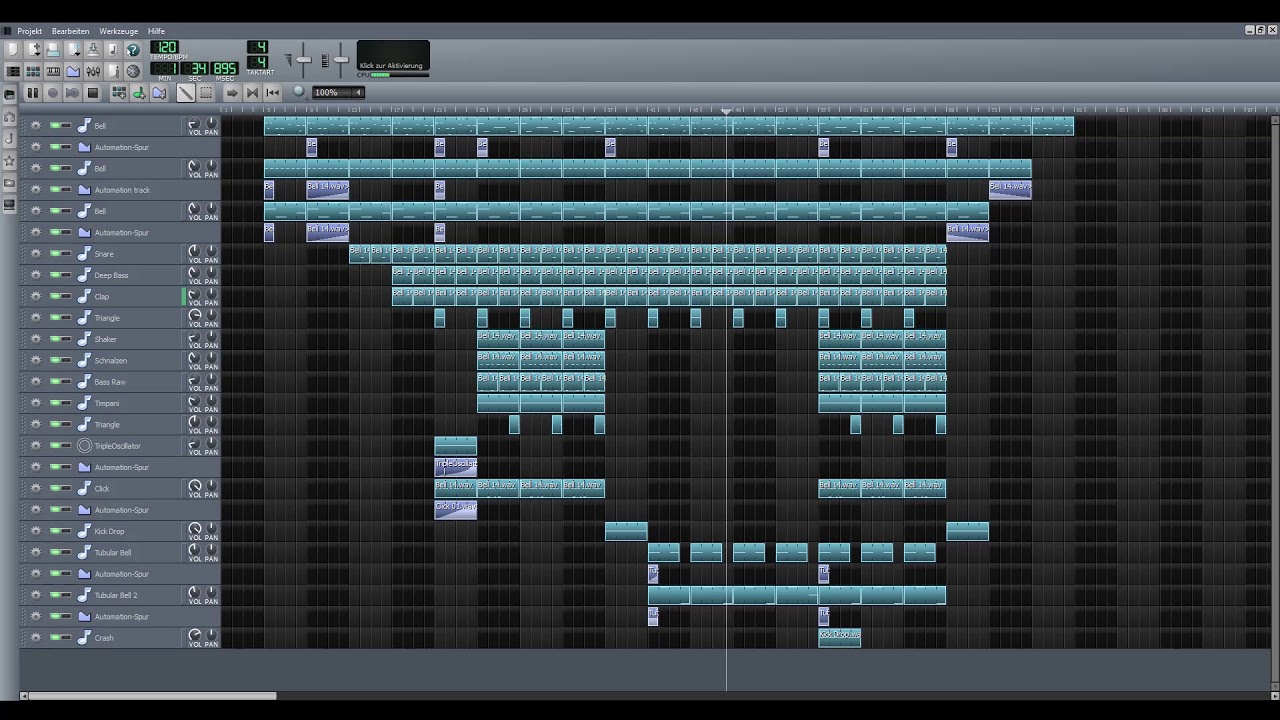Select the draw mode pencil tool
Viewport: 1280px width, 720px height.
coord(186,93)
